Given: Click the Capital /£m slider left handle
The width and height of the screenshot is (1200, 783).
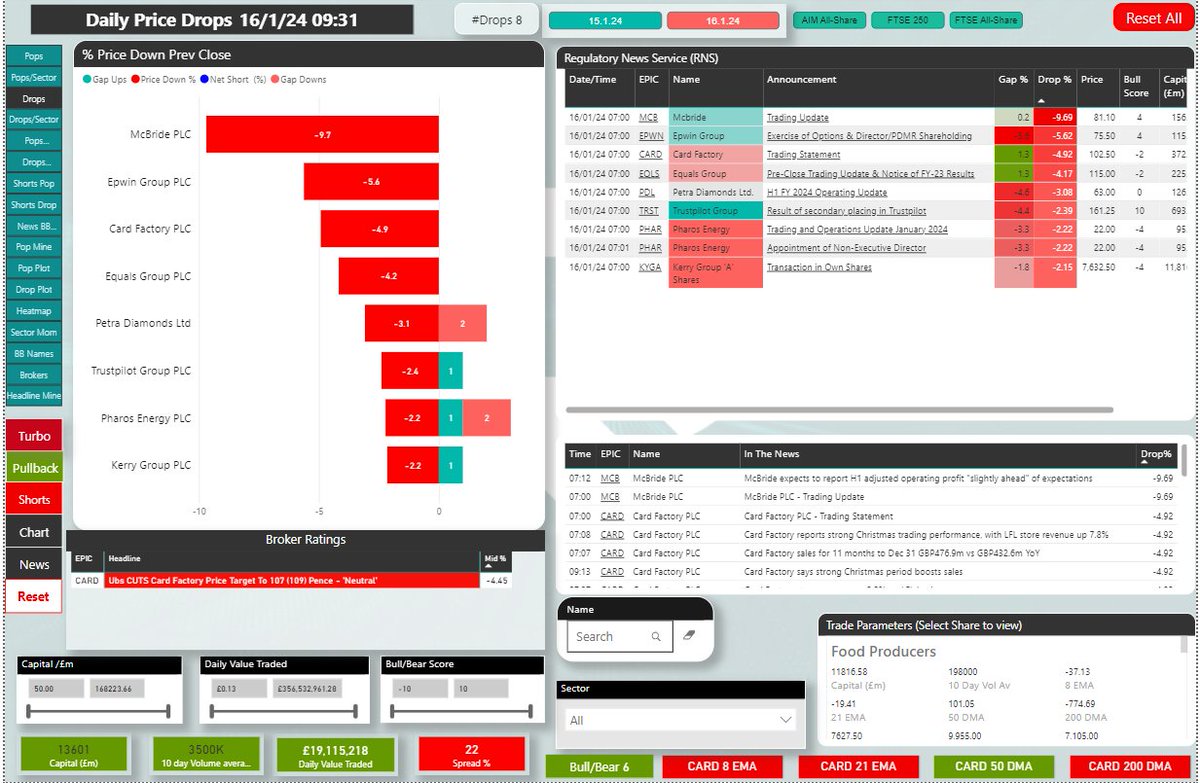Looking at the screenshot, I should 29,711.
